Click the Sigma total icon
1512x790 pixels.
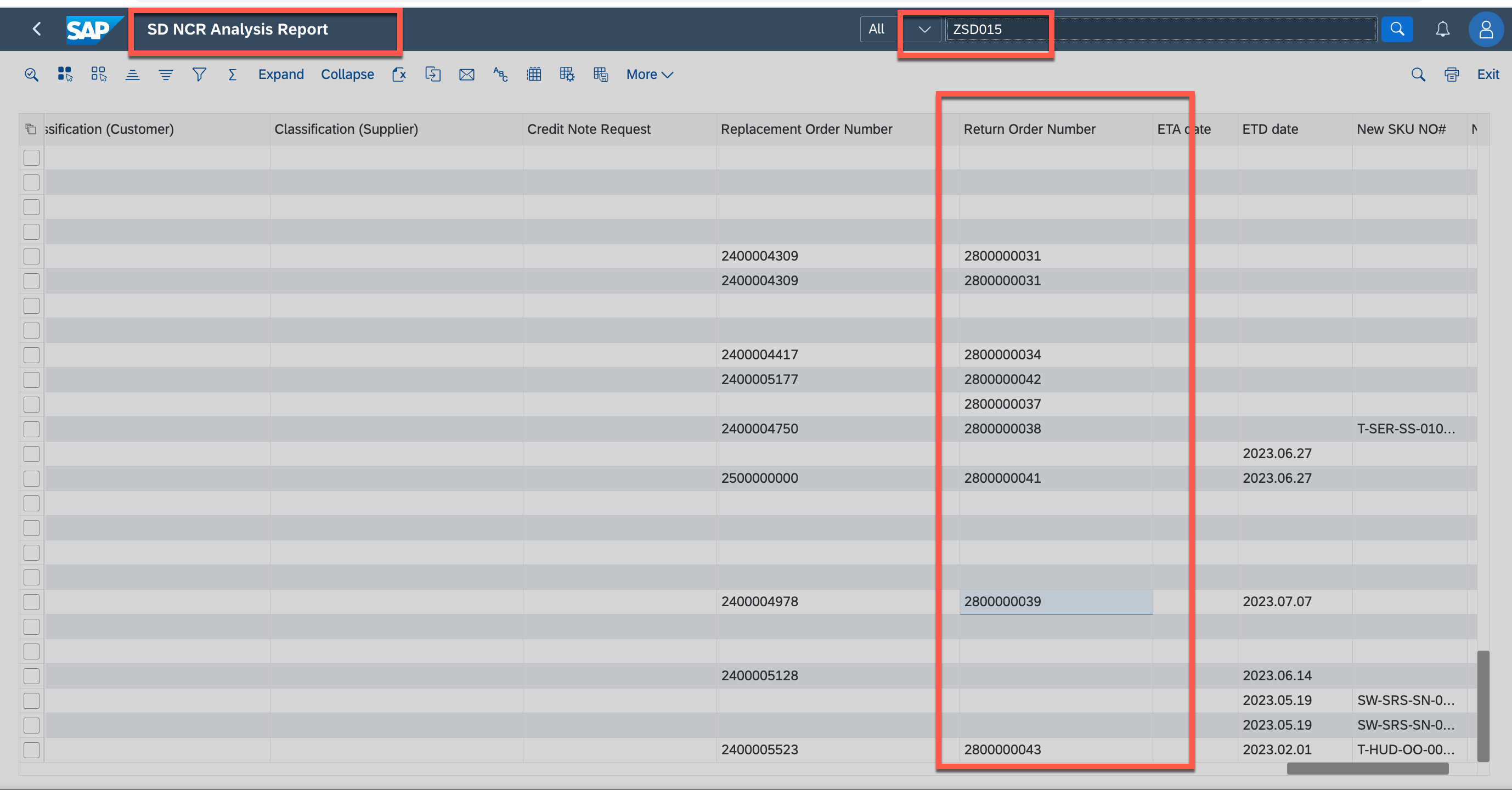coord(233,75)
